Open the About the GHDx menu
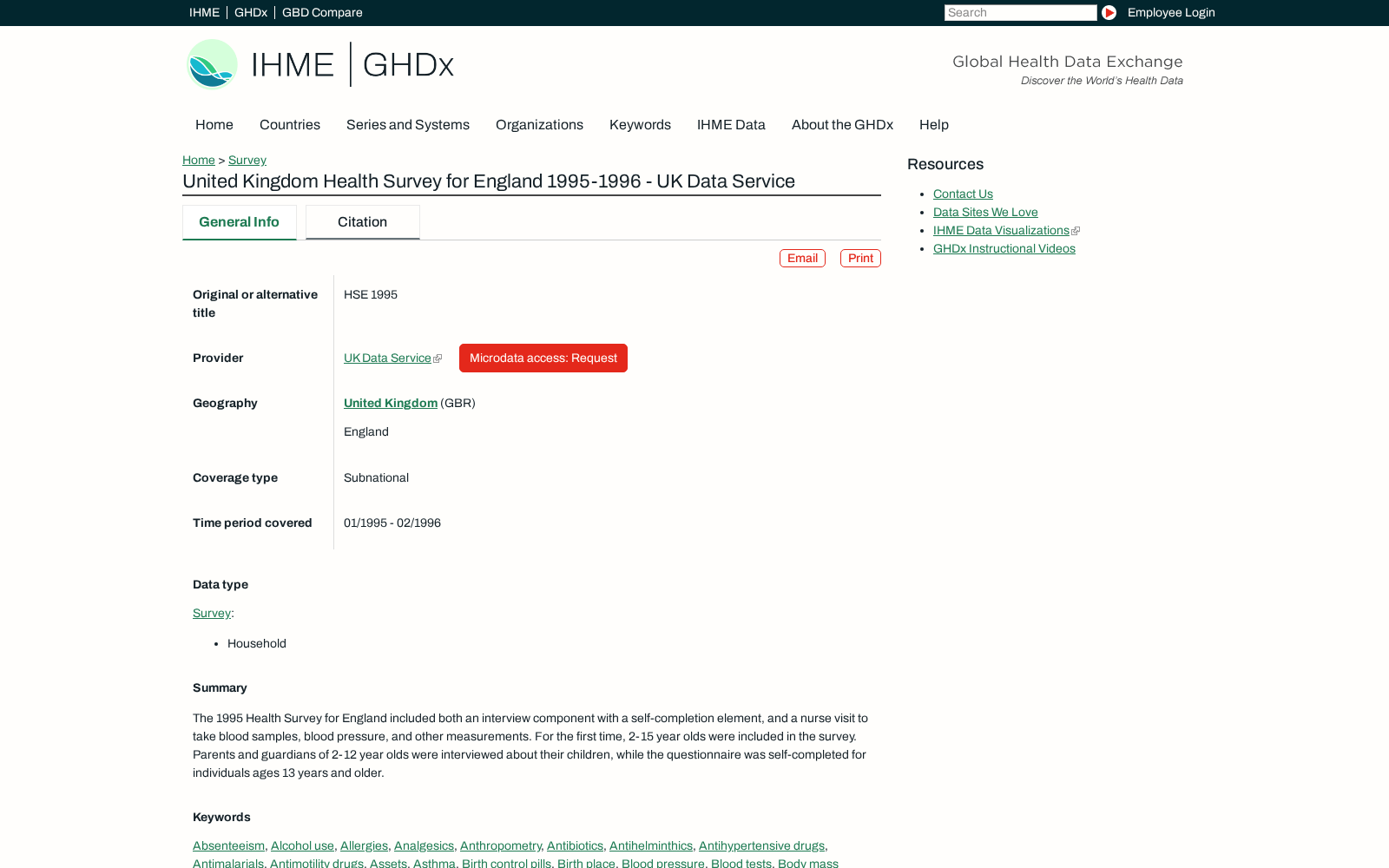The width and height of the screenshot is (1389, 868). (842, 125)
